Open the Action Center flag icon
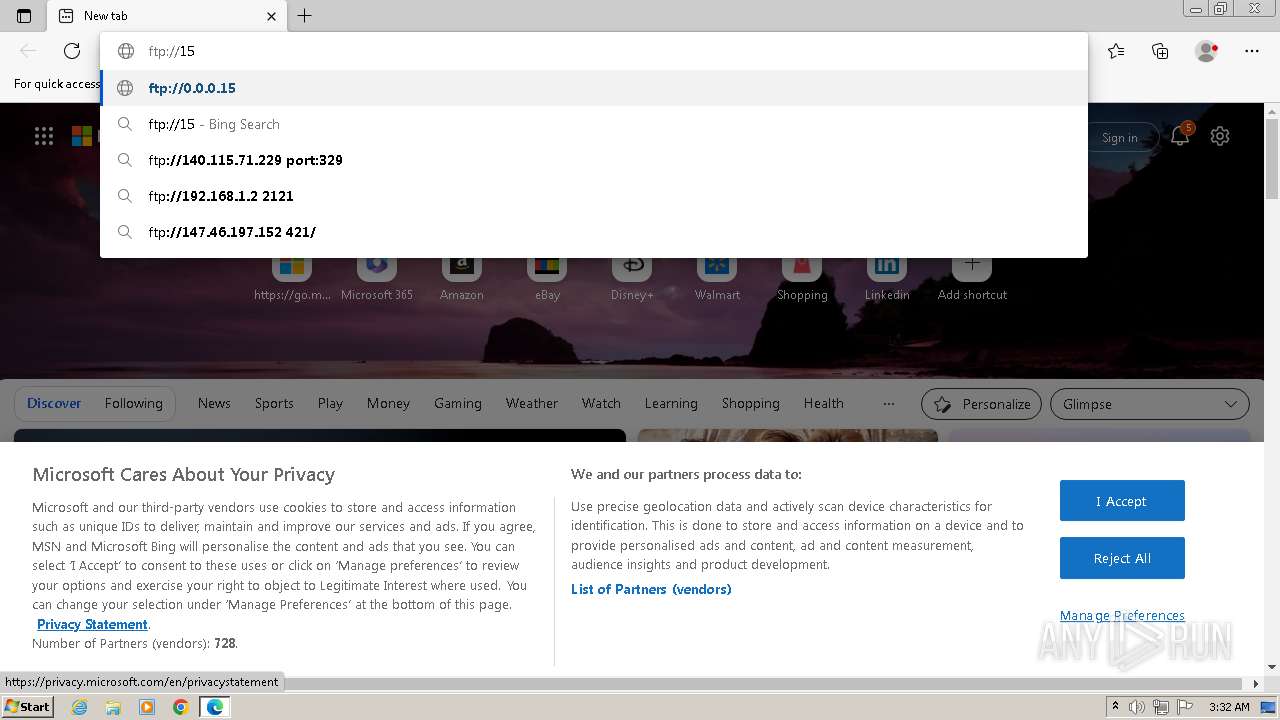1280x720 pixels. [x=1184, y=707]
